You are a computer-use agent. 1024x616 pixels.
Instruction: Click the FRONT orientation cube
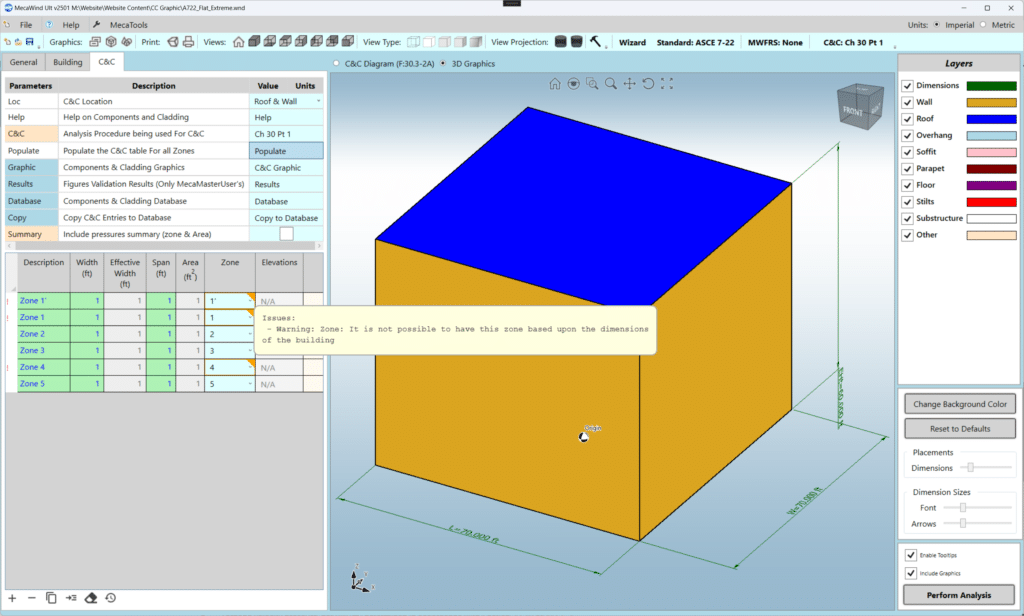coord(859,107)
